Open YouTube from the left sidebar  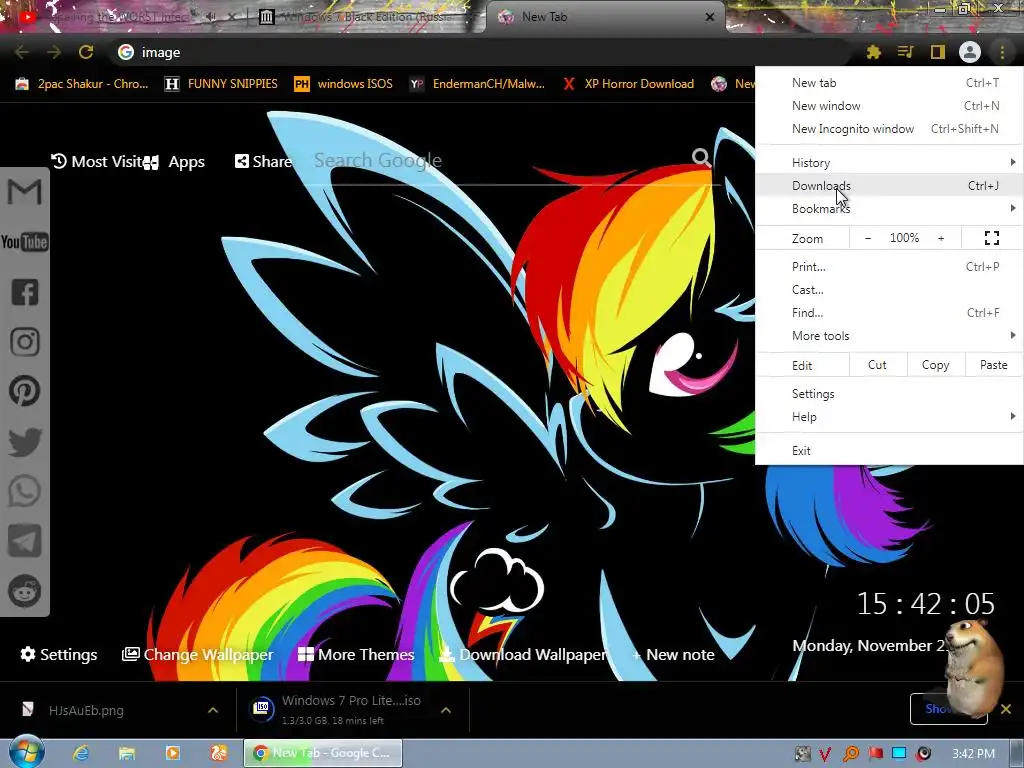[x=25, y=242]
